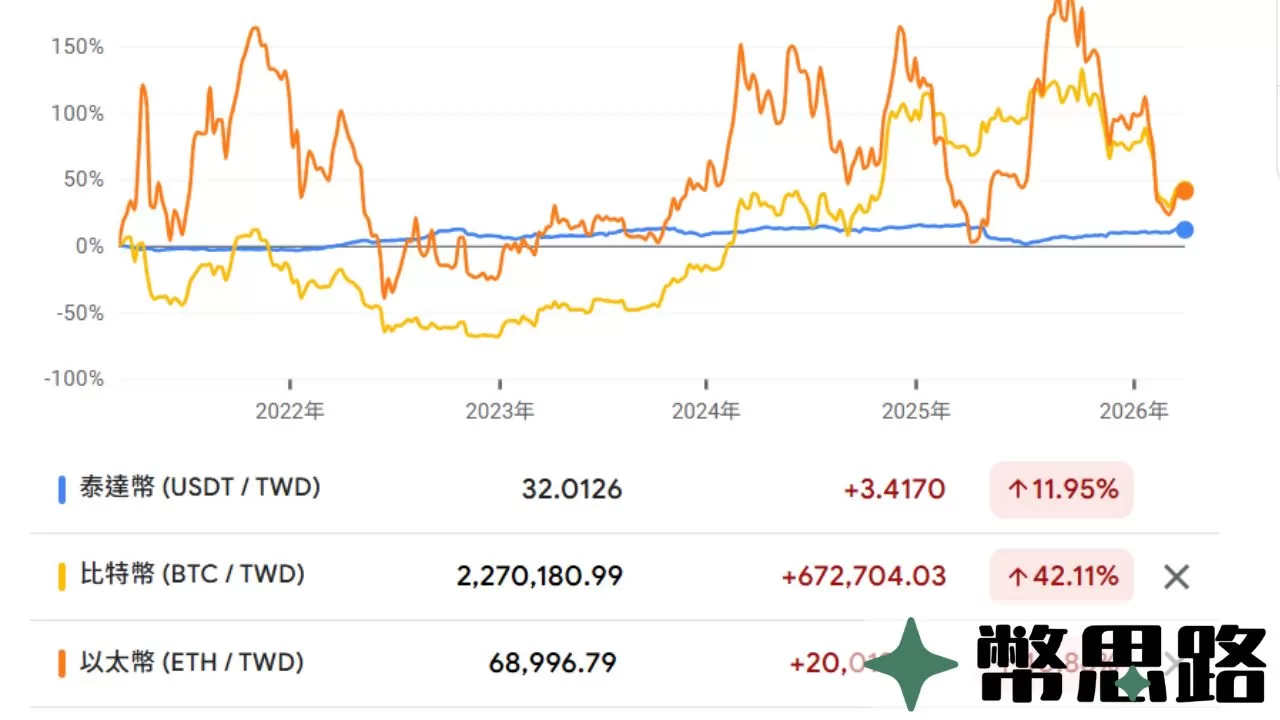Open the 泰達幣 (USDT / TWD) row
This screenshot has height=720, width=1280.
click(x=200, y=488)
